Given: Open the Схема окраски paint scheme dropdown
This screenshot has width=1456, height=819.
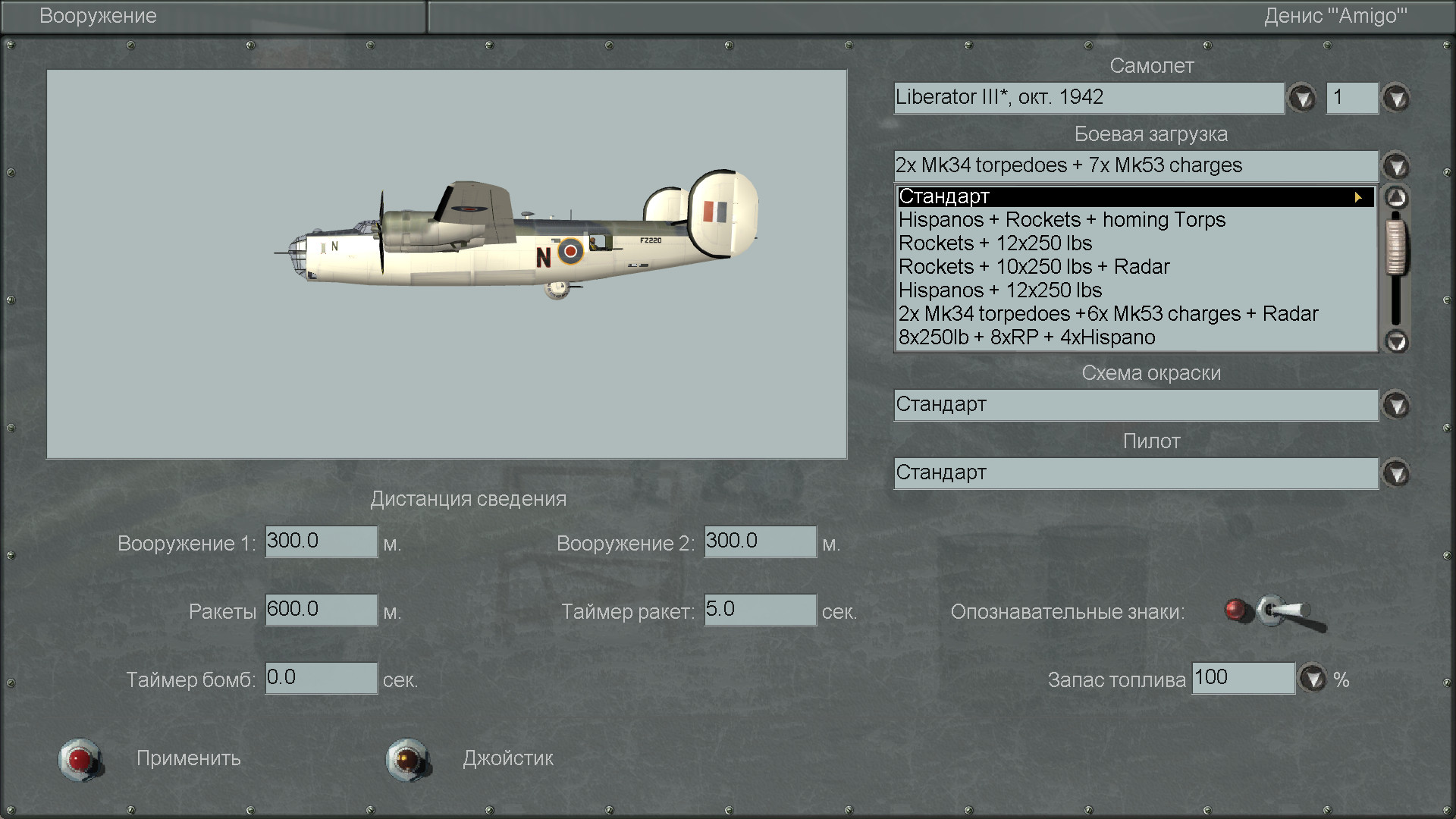Looking at the screenshot, I should 1396,405.
